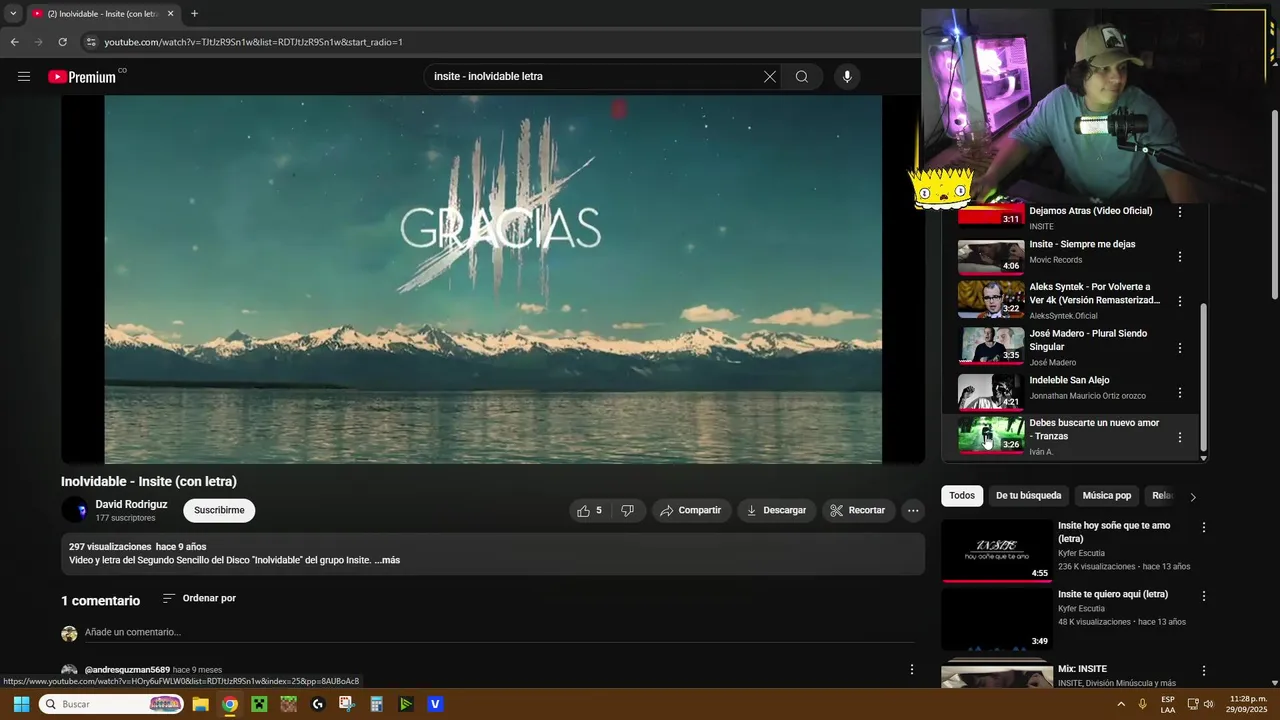
Task: Run the search with the magnifier button
Action: [x=802, y=76]
